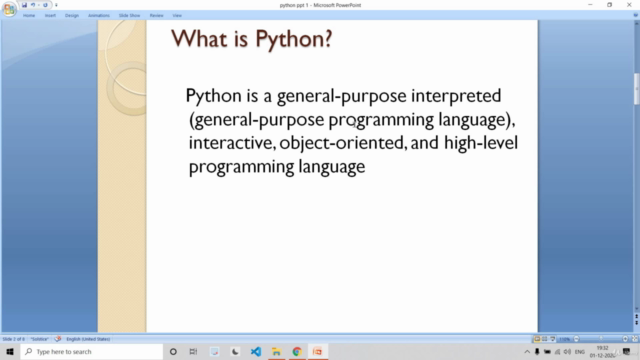This screenshot has width=640, height=360.
Task: Select the 'What is Python?' slide title
Action: [251, 39]
